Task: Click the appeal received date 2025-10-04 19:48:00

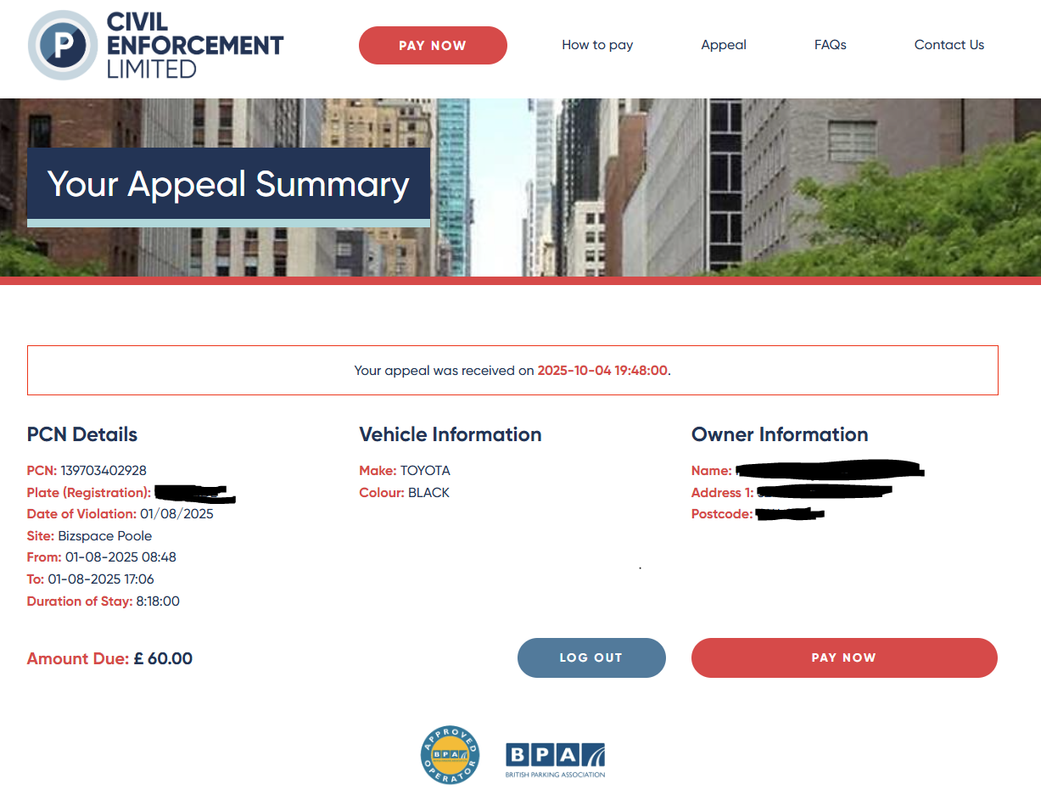Action: pyautogui.click(x=602, y=370)
